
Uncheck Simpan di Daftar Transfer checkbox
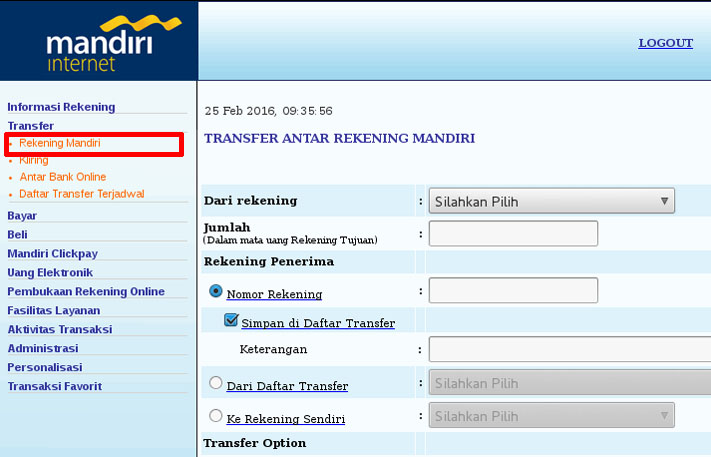(x=231, y=320)
